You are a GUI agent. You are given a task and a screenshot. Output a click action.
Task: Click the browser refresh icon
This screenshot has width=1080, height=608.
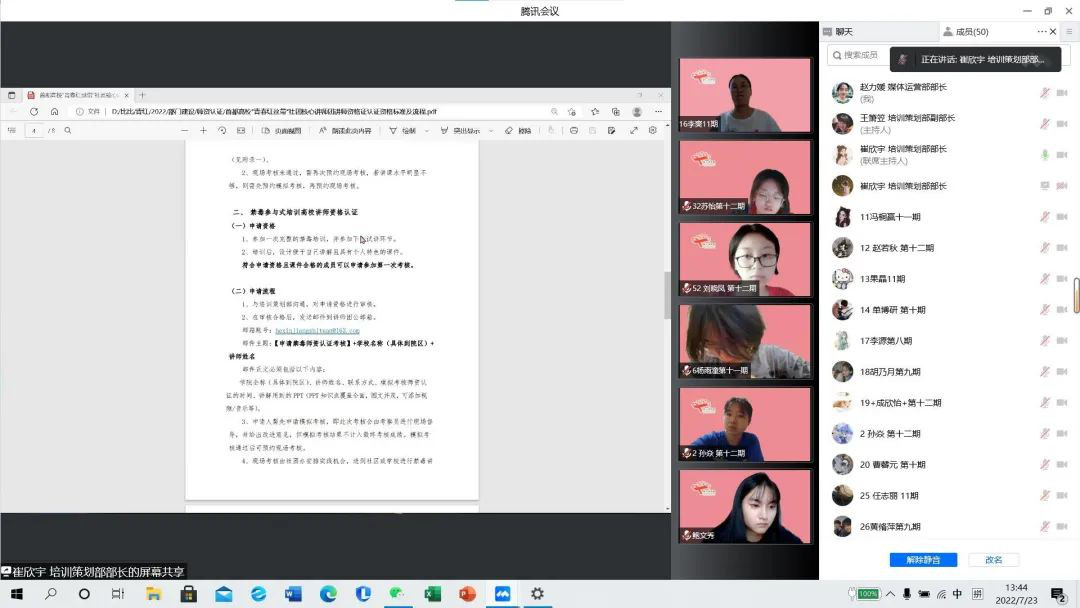point(34,112)
